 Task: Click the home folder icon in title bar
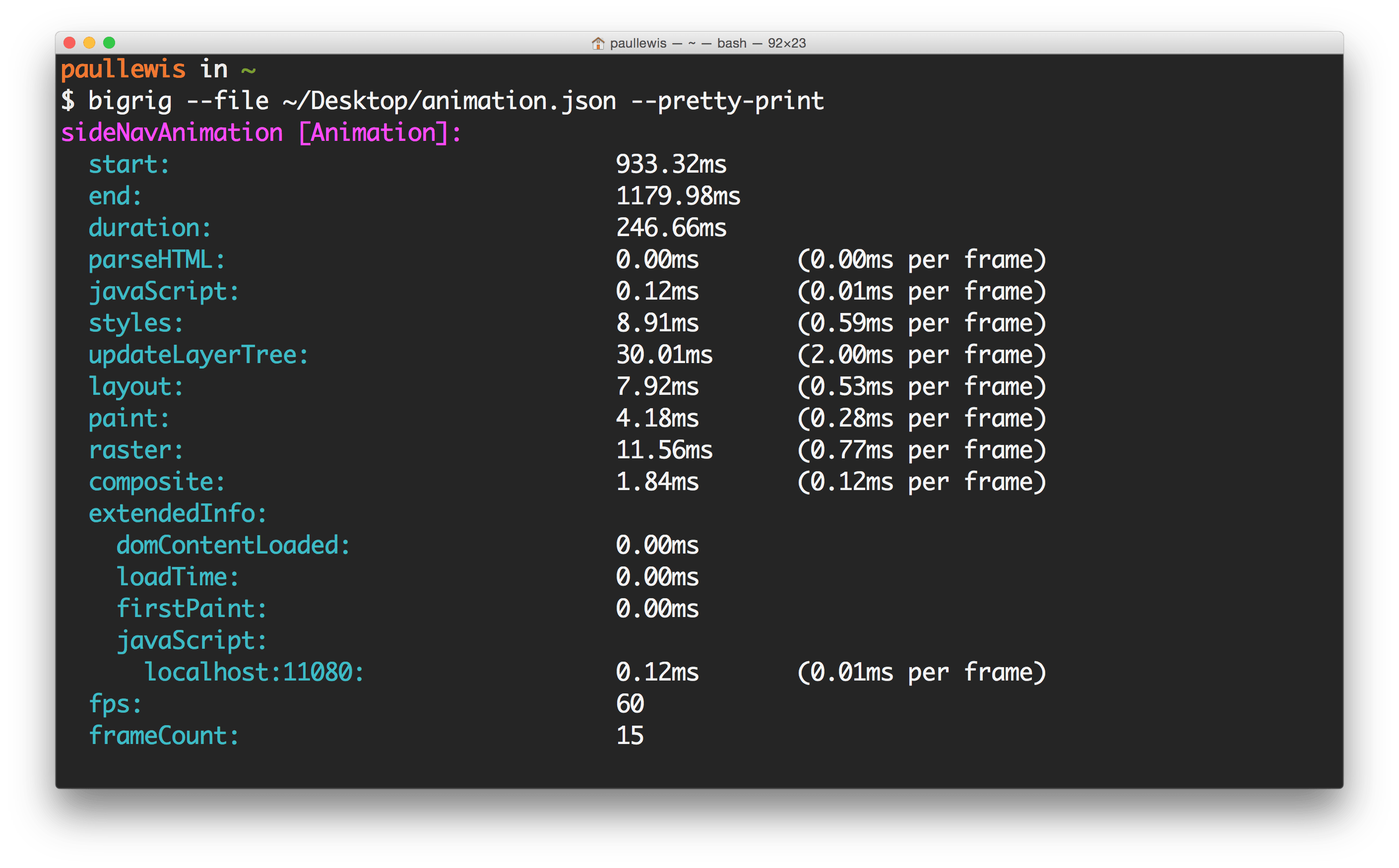click(598, 43)
